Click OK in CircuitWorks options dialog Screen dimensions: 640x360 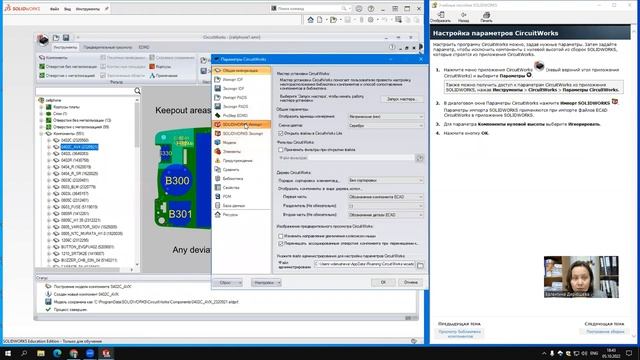(383, 282)
